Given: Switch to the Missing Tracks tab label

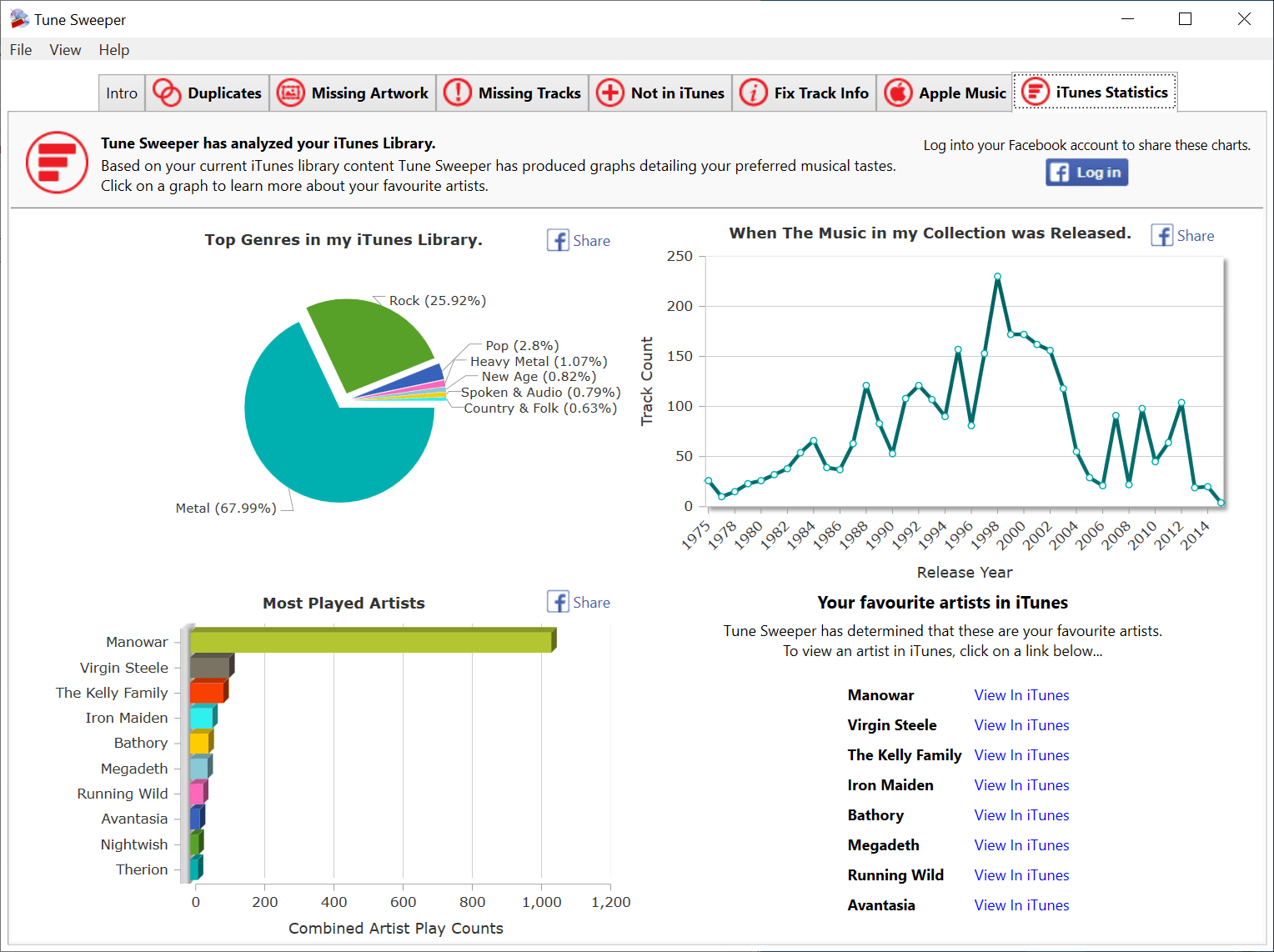Looking at the screenshot, I should tap(529, 93).
